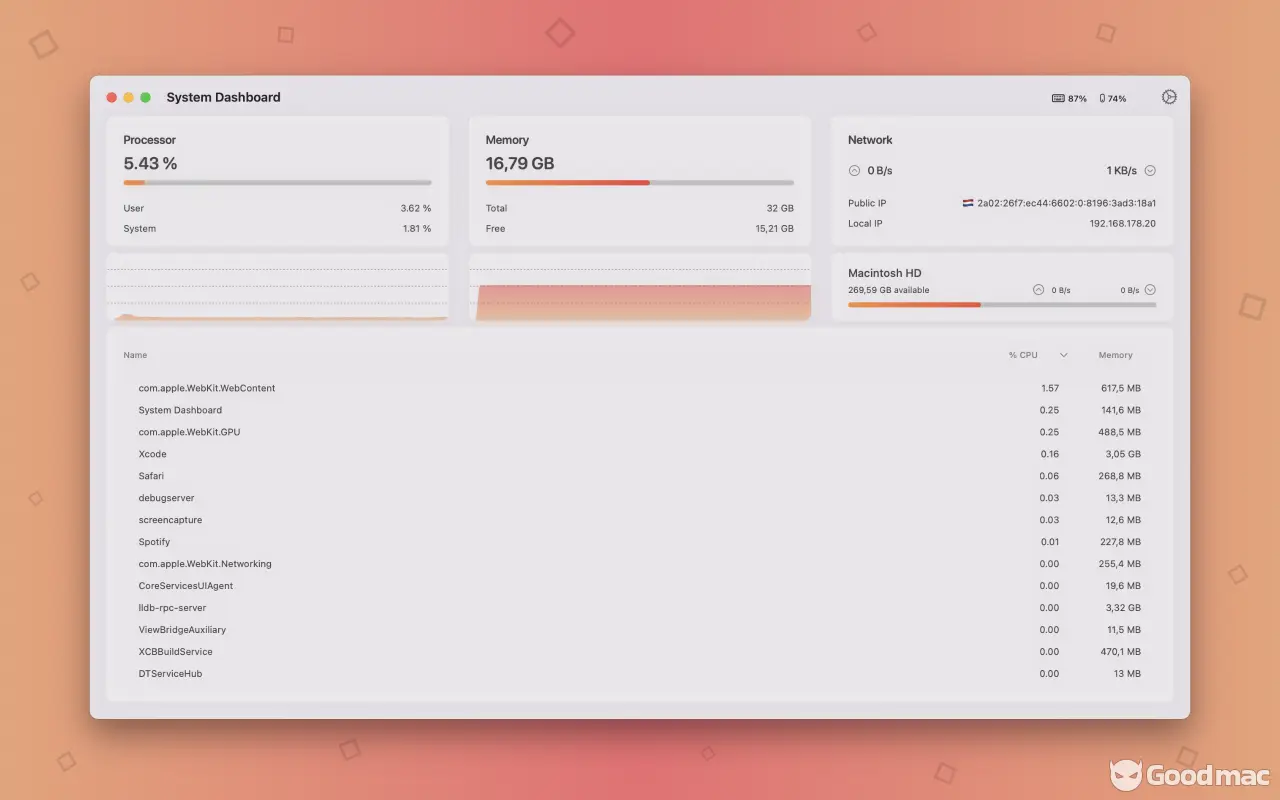
Task: Click the network download arrow icon
Action: pos(1150,171)
